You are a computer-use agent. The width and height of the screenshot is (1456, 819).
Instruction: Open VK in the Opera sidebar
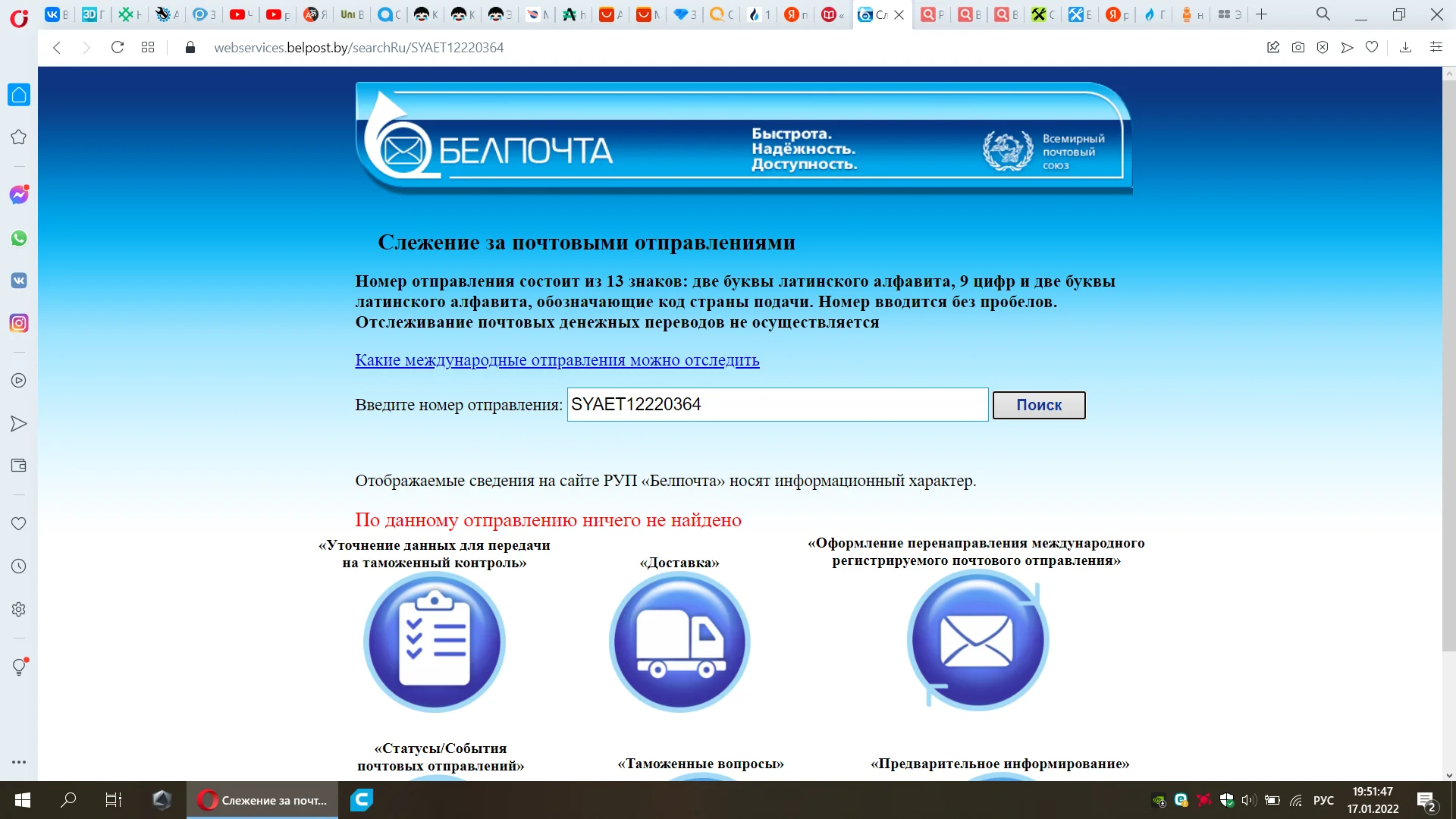[19, 281]
